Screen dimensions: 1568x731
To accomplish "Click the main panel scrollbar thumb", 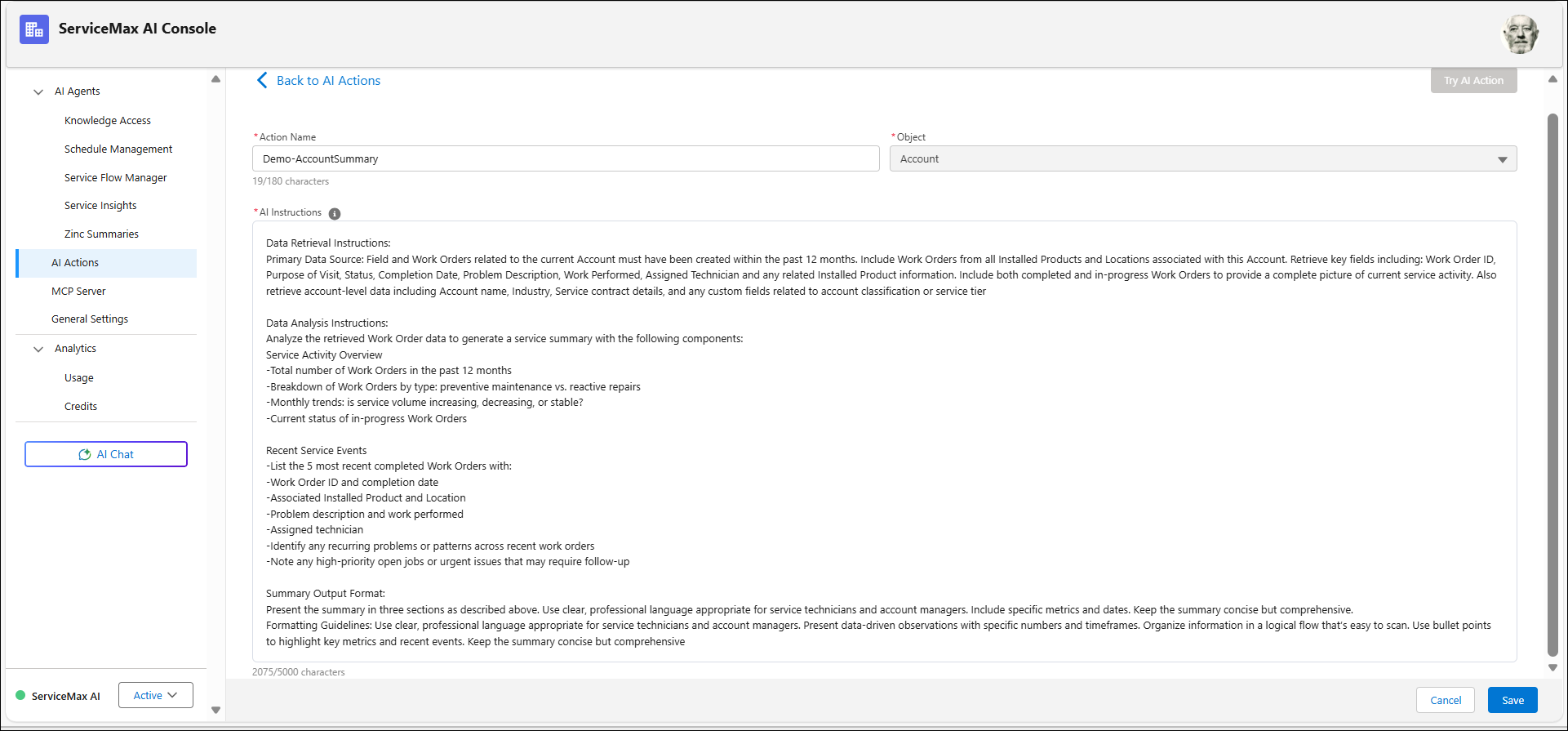I will (1552, 384).
